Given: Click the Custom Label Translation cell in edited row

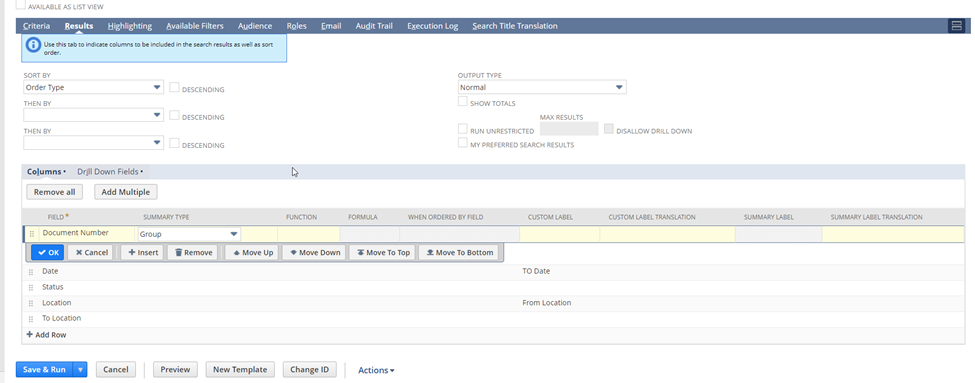Looking at the screenshot, I should click(667, 234).
